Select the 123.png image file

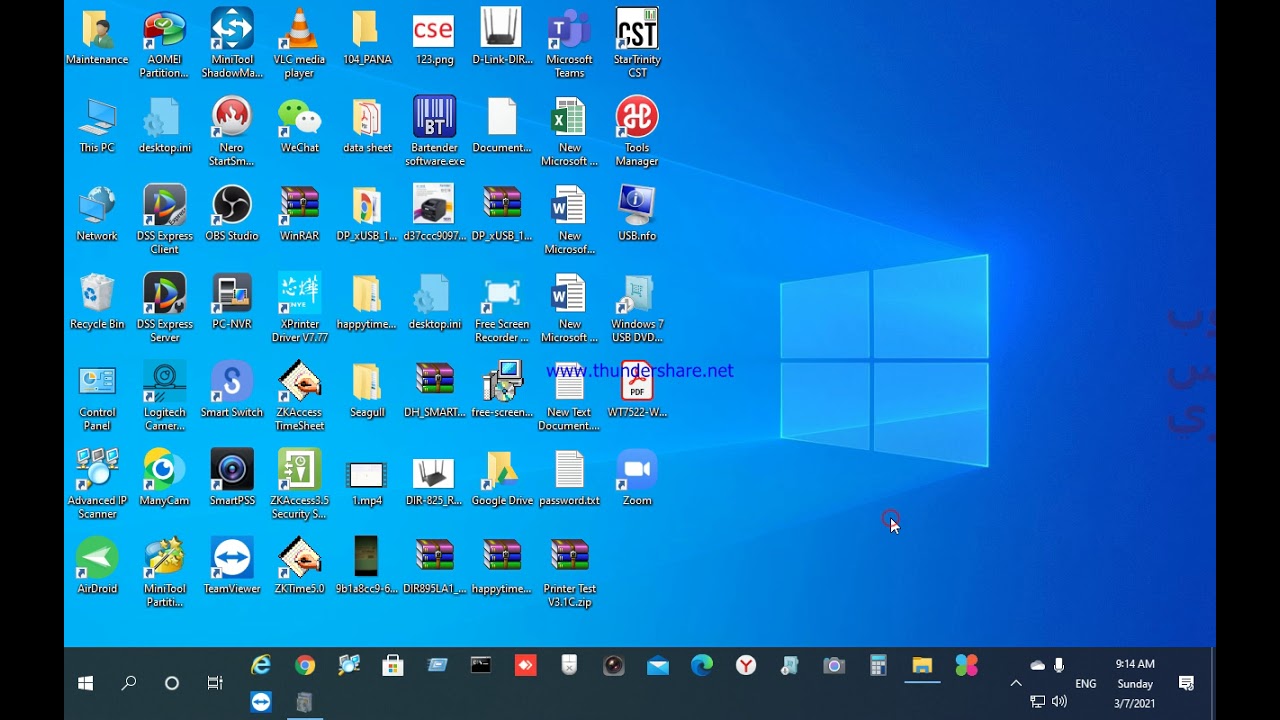434,37
